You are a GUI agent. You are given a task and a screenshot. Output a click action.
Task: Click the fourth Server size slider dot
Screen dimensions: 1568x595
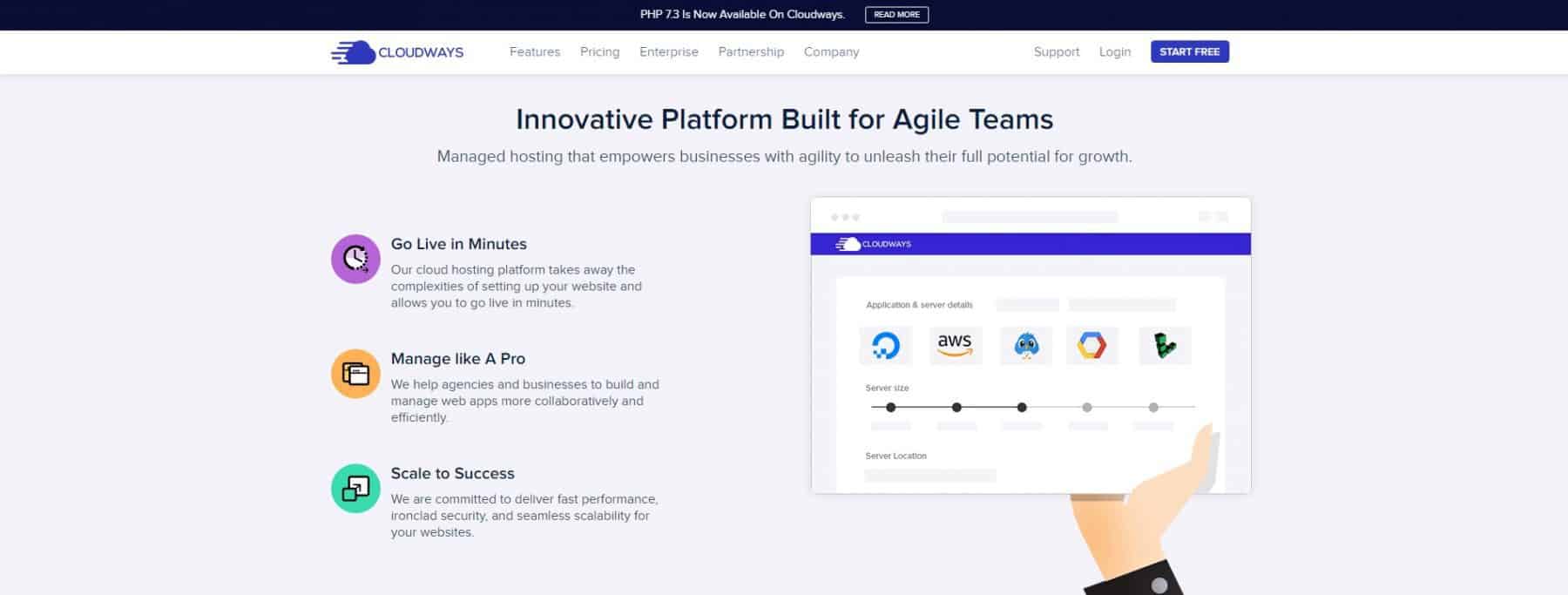(1087, 408)
